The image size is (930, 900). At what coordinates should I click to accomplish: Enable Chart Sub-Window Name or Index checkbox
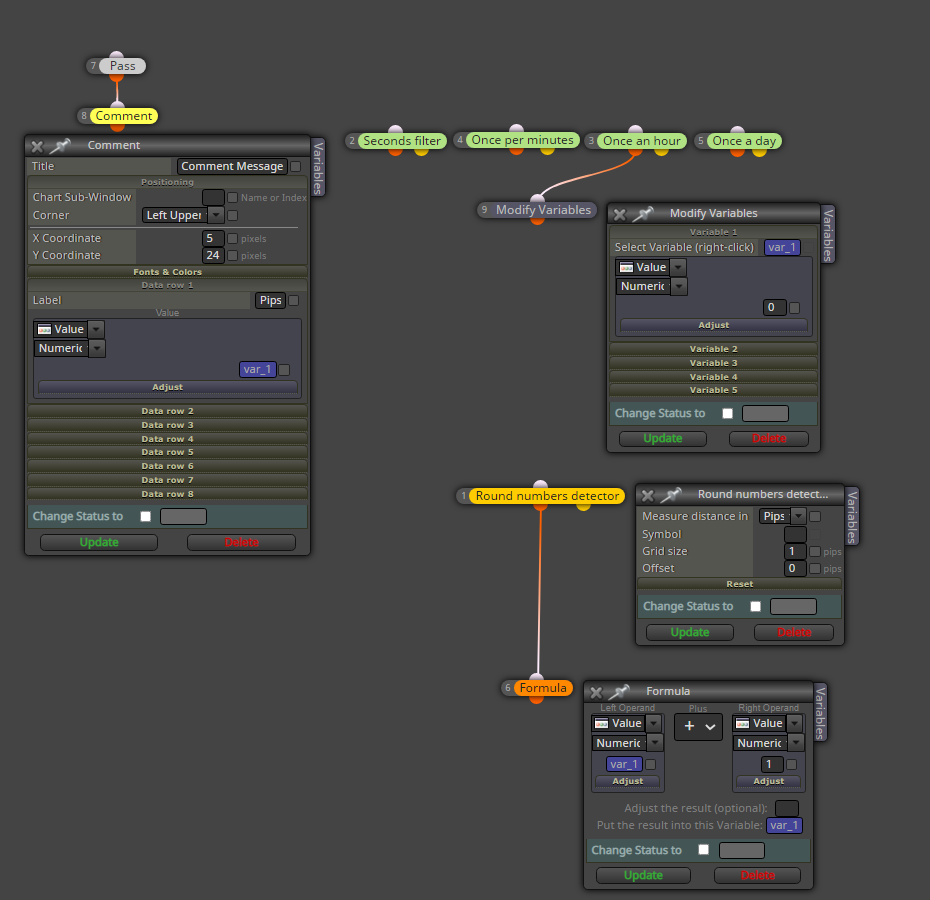click(x=232, y=198)
